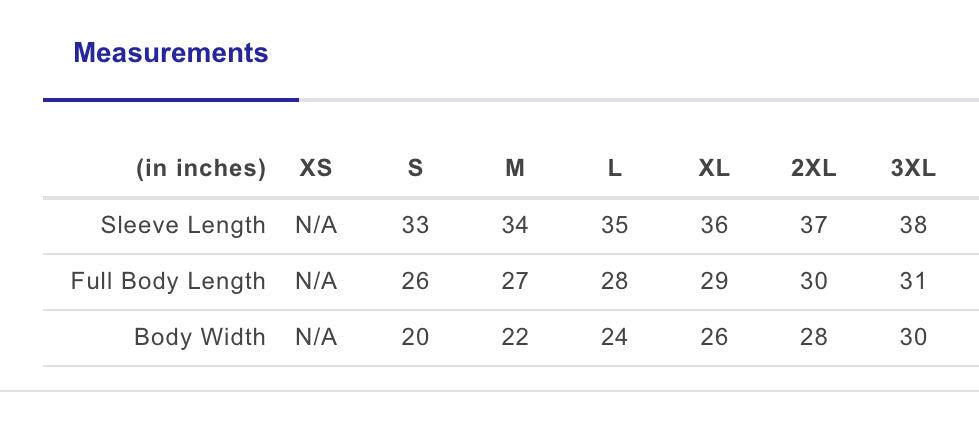The height and width of the screenshot is (426, 979).
Task: Select the XL size column header
Action: 714,169
